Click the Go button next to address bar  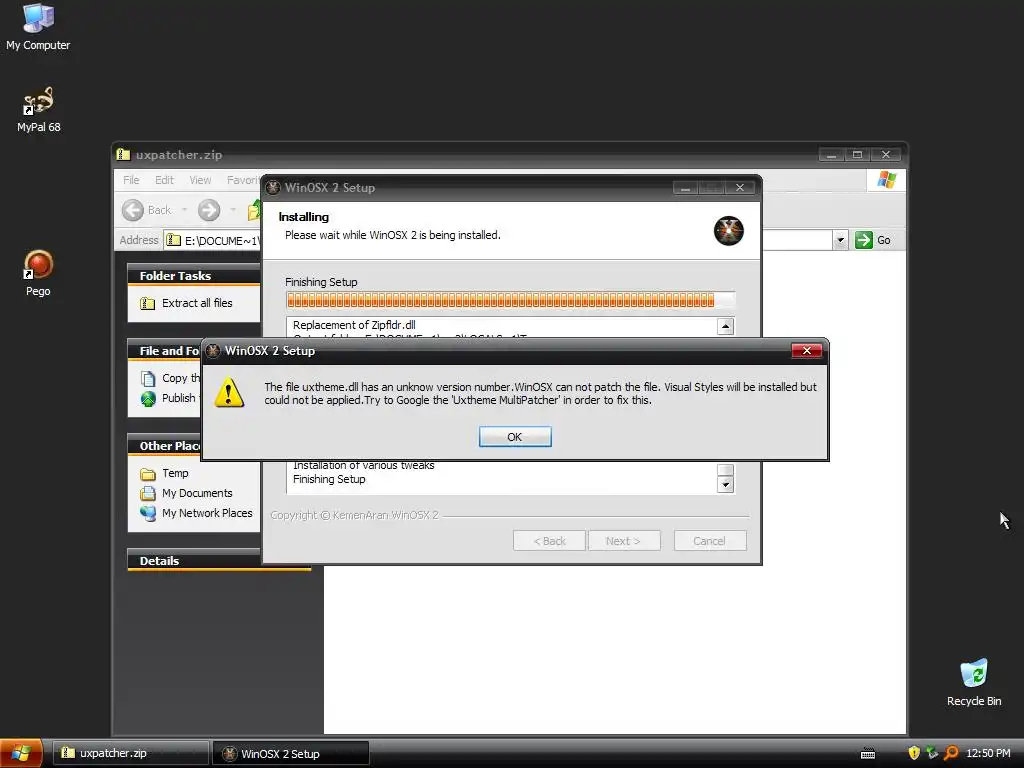click(x=873, y=240)
